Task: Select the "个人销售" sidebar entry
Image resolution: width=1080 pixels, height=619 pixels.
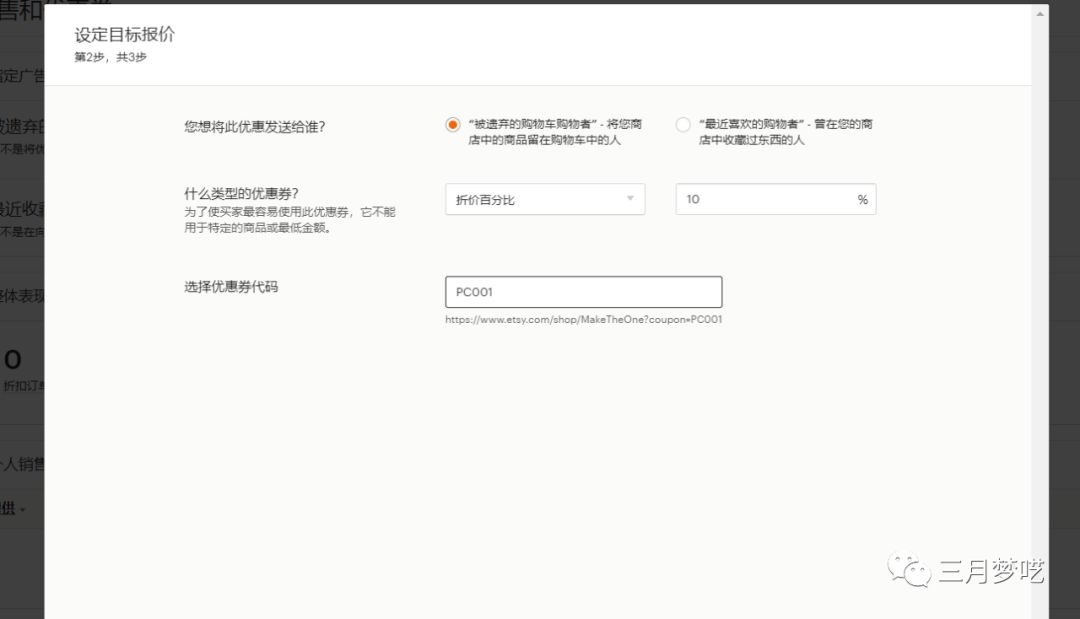Action: click(x=18, y=464)
